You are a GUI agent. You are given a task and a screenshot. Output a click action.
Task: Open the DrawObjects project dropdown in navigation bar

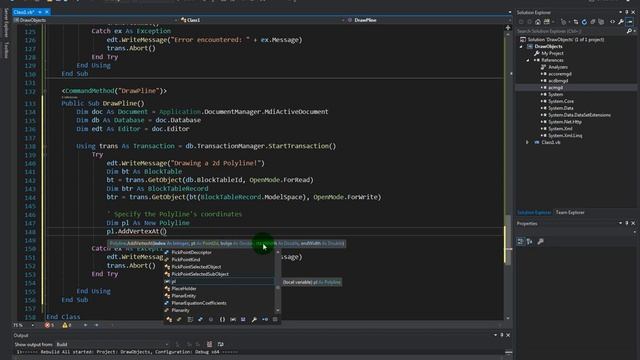point(97,20)
